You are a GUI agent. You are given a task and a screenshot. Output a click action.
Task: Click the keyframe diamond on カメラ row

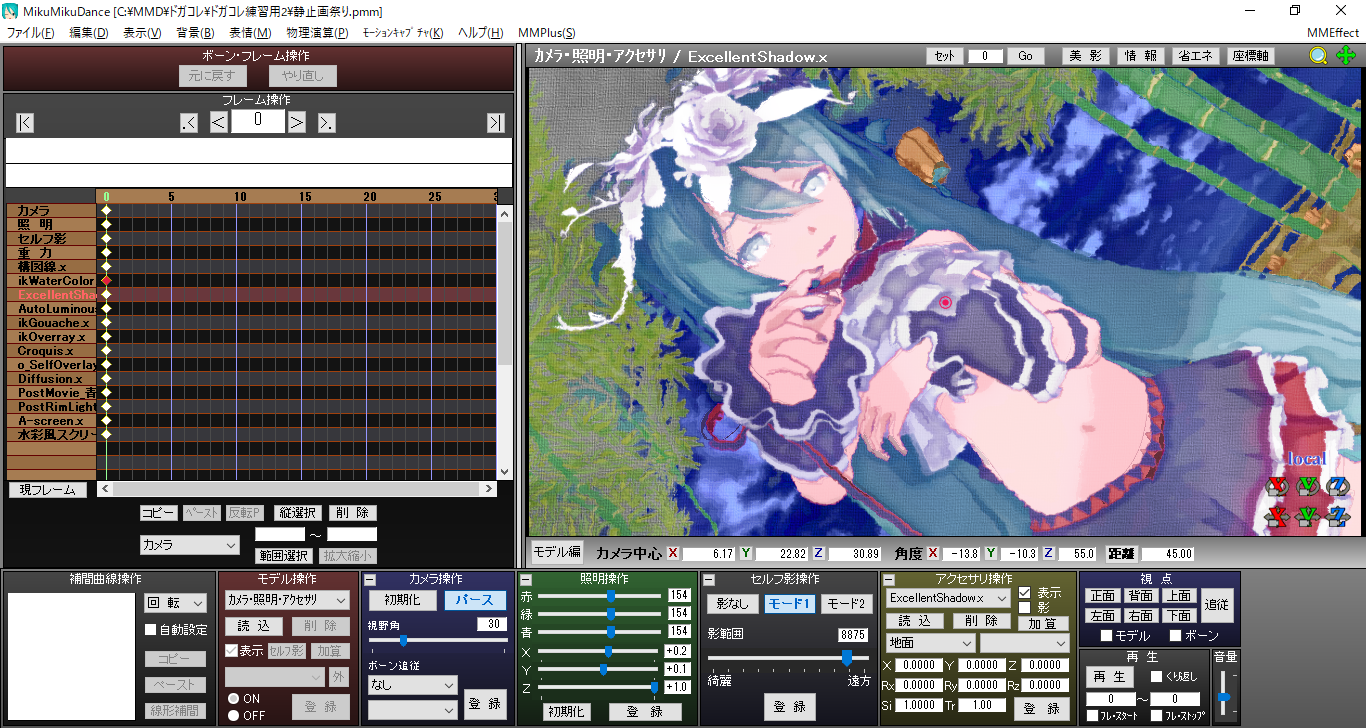pyautogui.click(x=106, y=212)
